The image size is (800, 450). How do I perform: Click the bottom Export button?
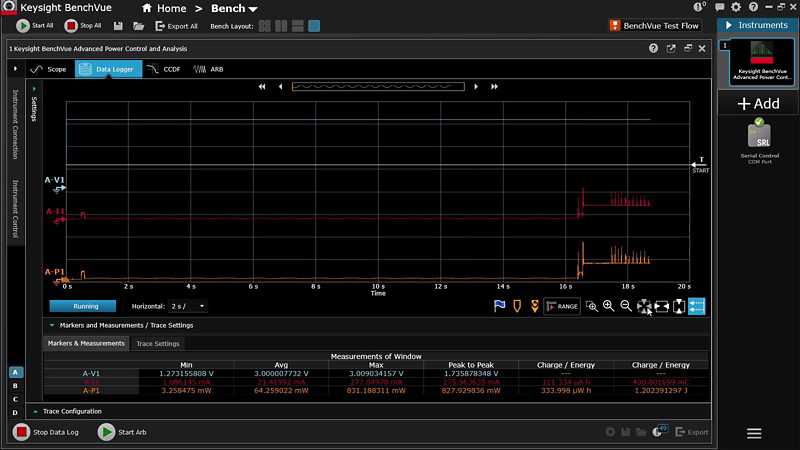click(692, 432)
